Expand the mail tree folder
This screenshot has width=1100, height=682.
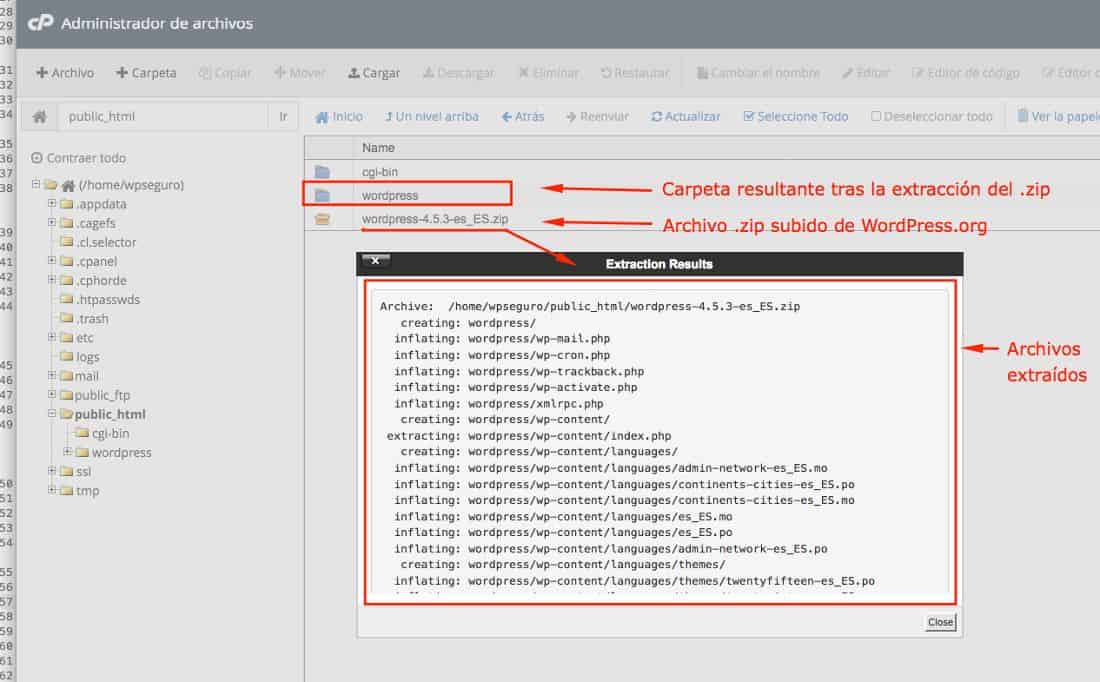(x=51, y=375)
